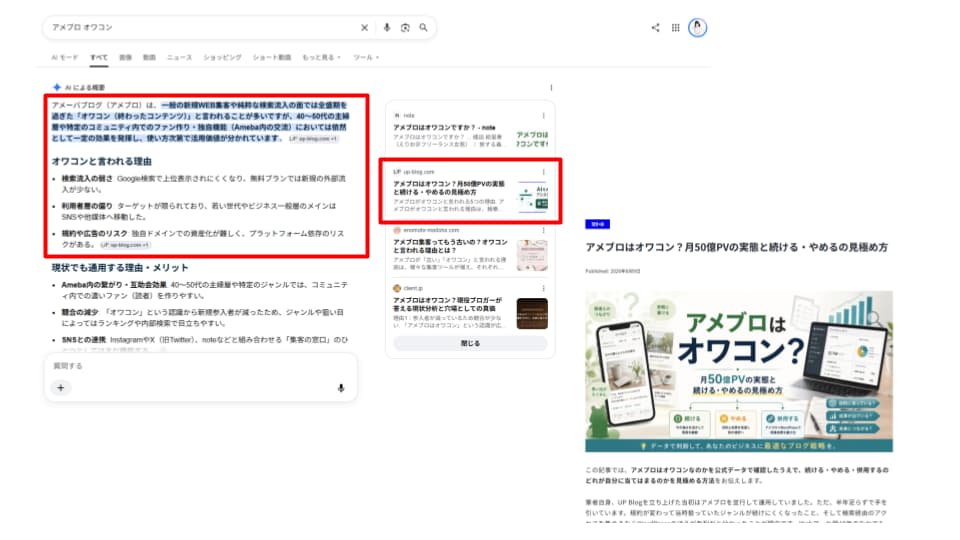Click the dark client.jp card thumbnail
The width and height of the screenshot is (960, 540).
[532, 313]
